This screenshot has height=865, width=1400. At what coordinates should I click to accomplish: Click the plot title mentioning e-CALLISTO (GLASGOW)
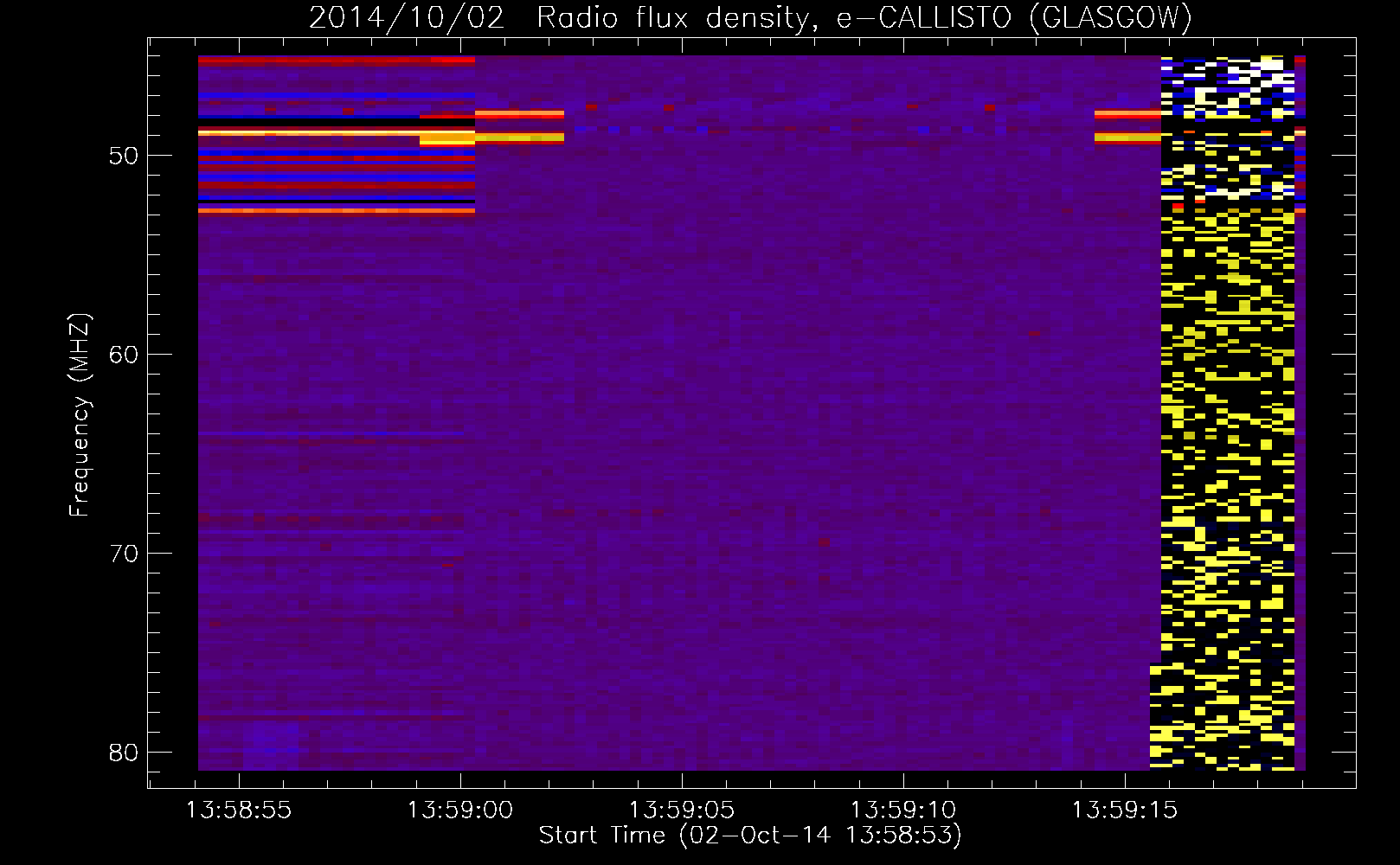click(750, 18)
